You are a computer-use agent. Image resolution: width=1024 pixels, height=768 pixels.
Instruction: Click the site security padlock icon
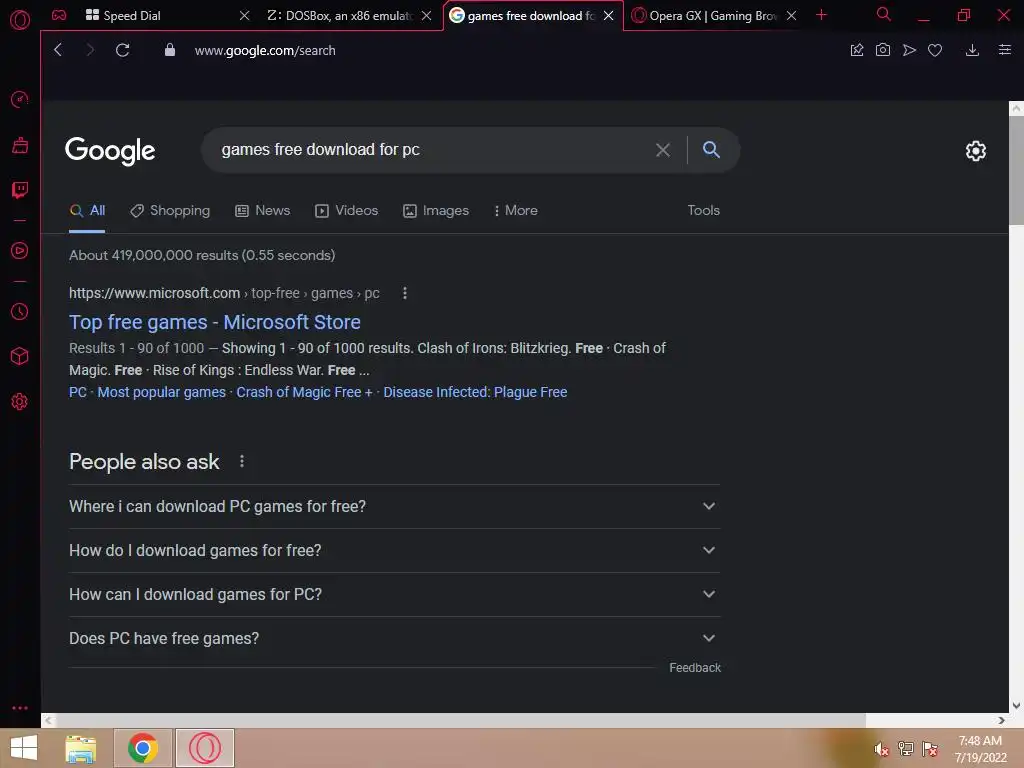click(x=170, y=50)
